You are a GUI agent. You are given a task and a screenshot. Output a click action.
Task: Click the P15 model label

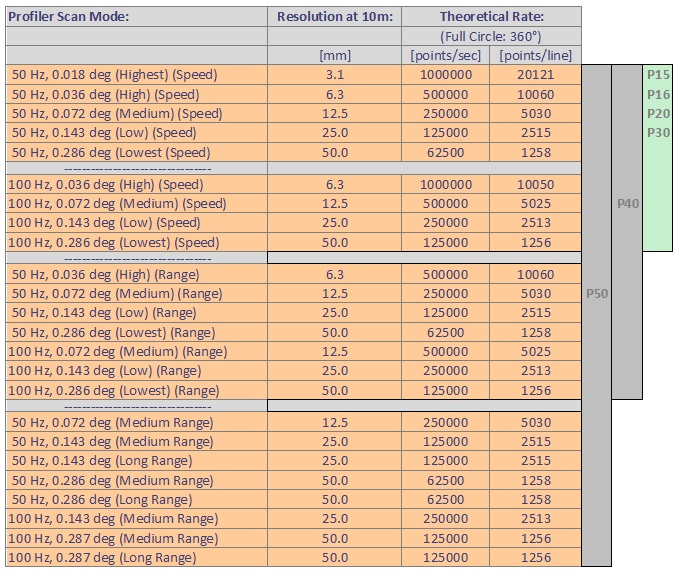tap(658, 75)
